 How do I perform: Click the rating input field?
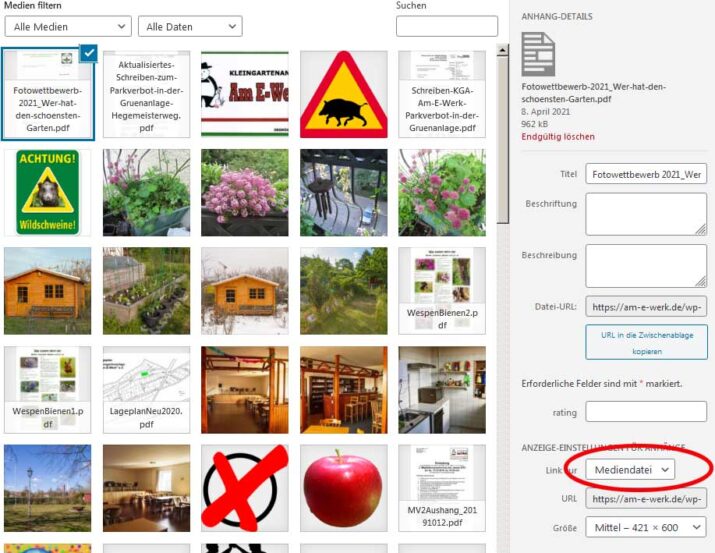[x=646, y=412]
